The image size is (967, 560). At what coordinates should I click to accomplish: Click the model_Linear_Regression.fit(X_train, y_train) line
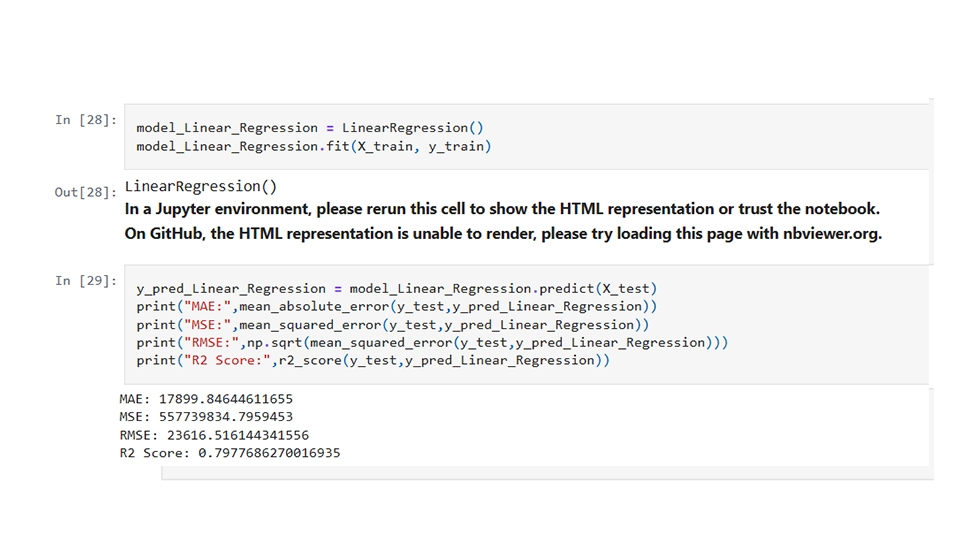[314, 146]
